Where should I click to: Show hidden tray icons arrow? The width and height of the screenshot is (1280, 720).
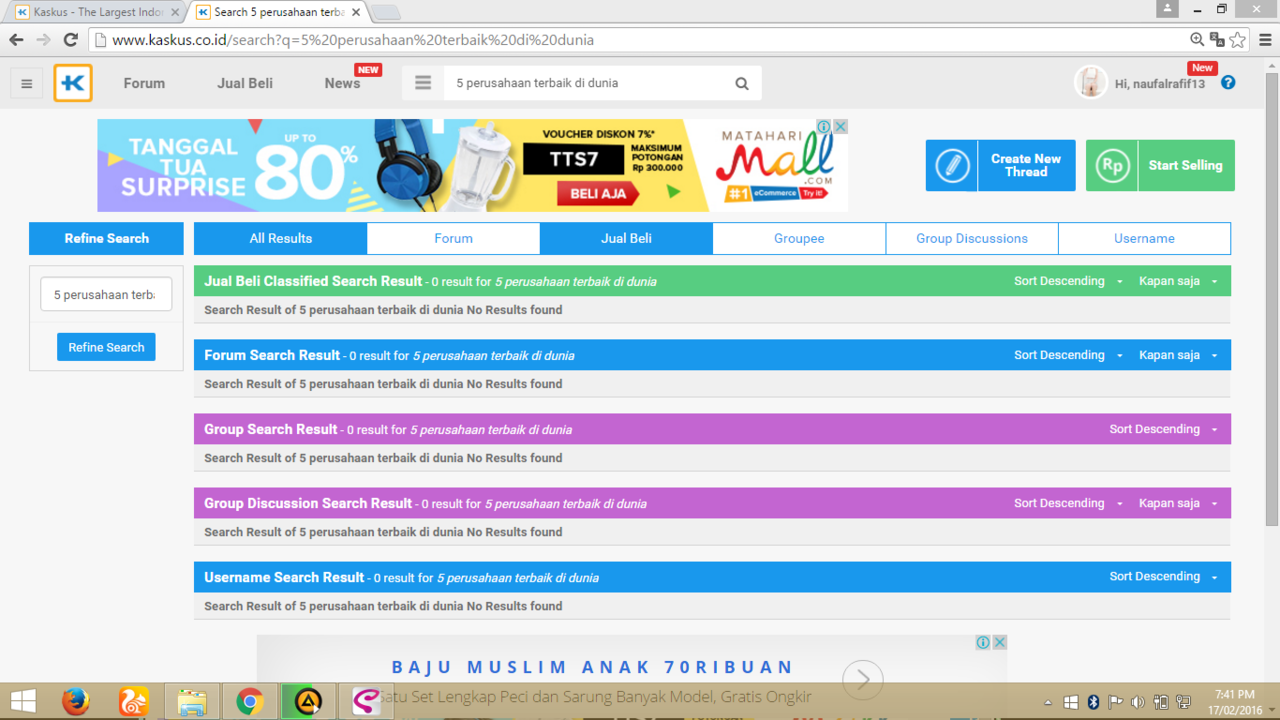[x=1048, y=702]
